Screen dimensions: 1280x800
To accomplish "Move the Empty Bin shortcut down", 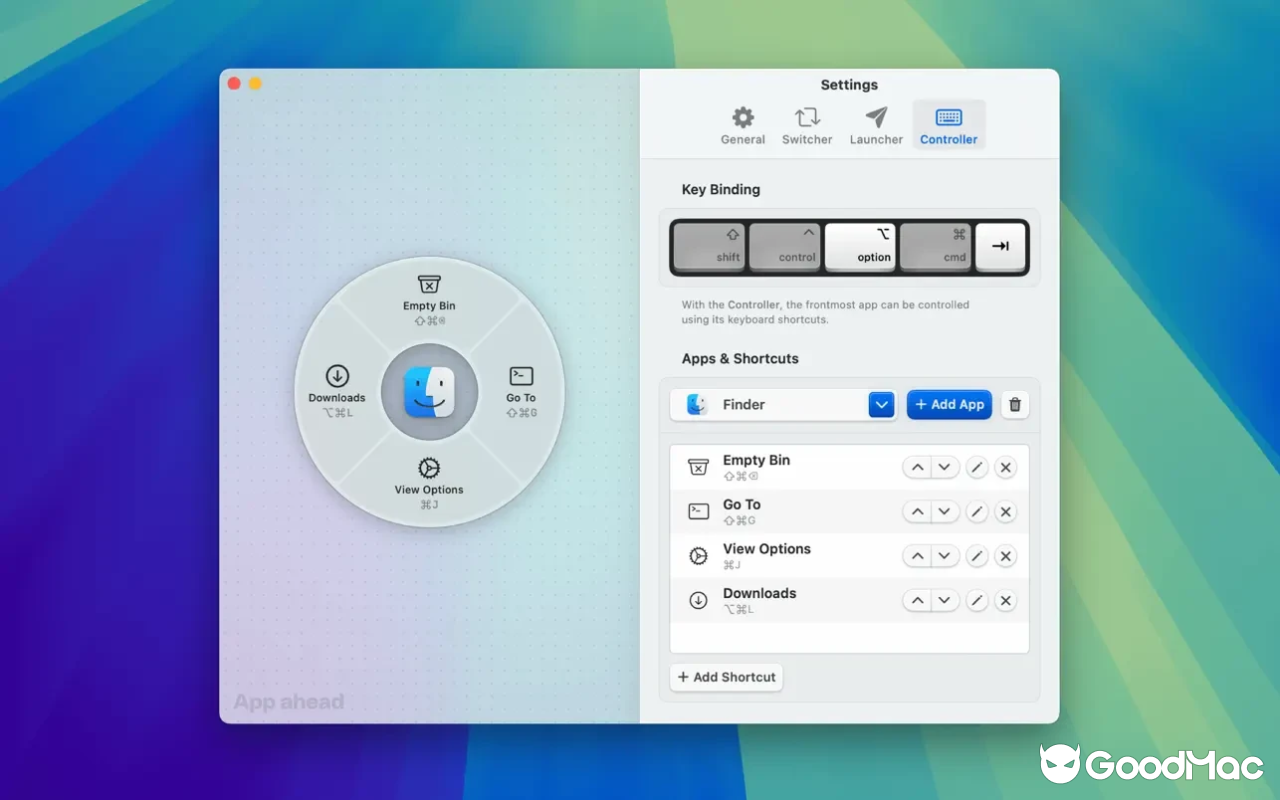I will point(944,467).
